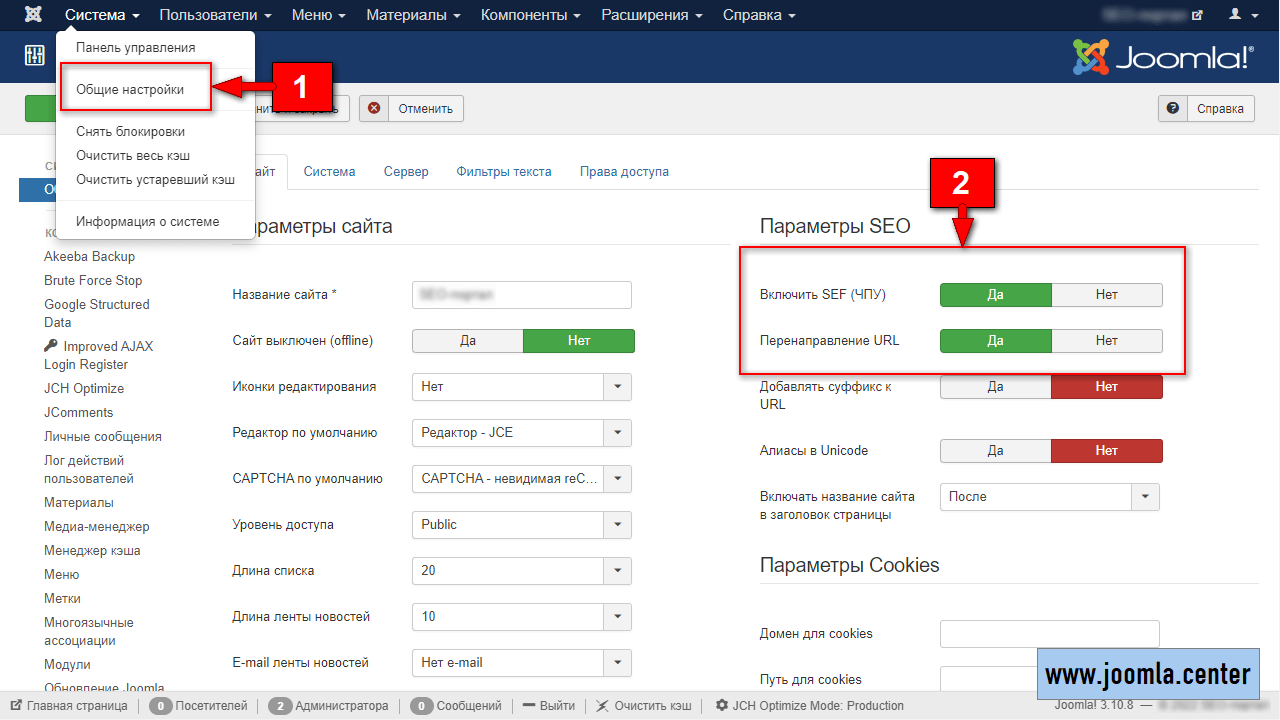
Task: Switch to the Сервер tab
Action: tap(406, 171)
